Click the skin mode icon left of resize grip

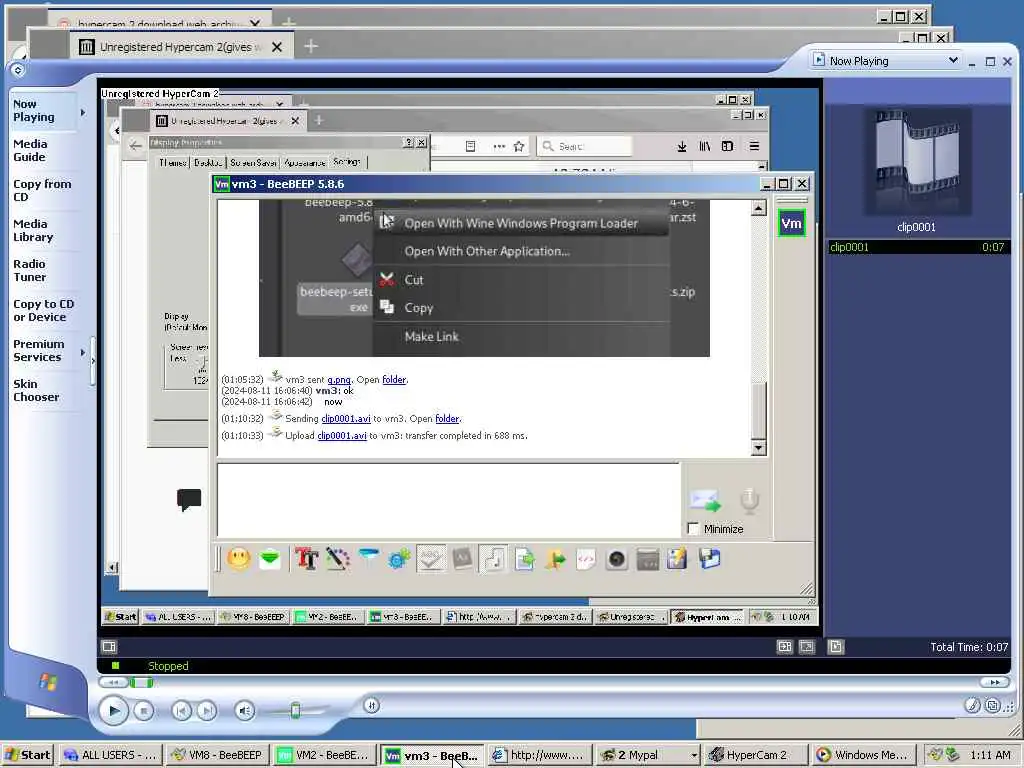993,705
